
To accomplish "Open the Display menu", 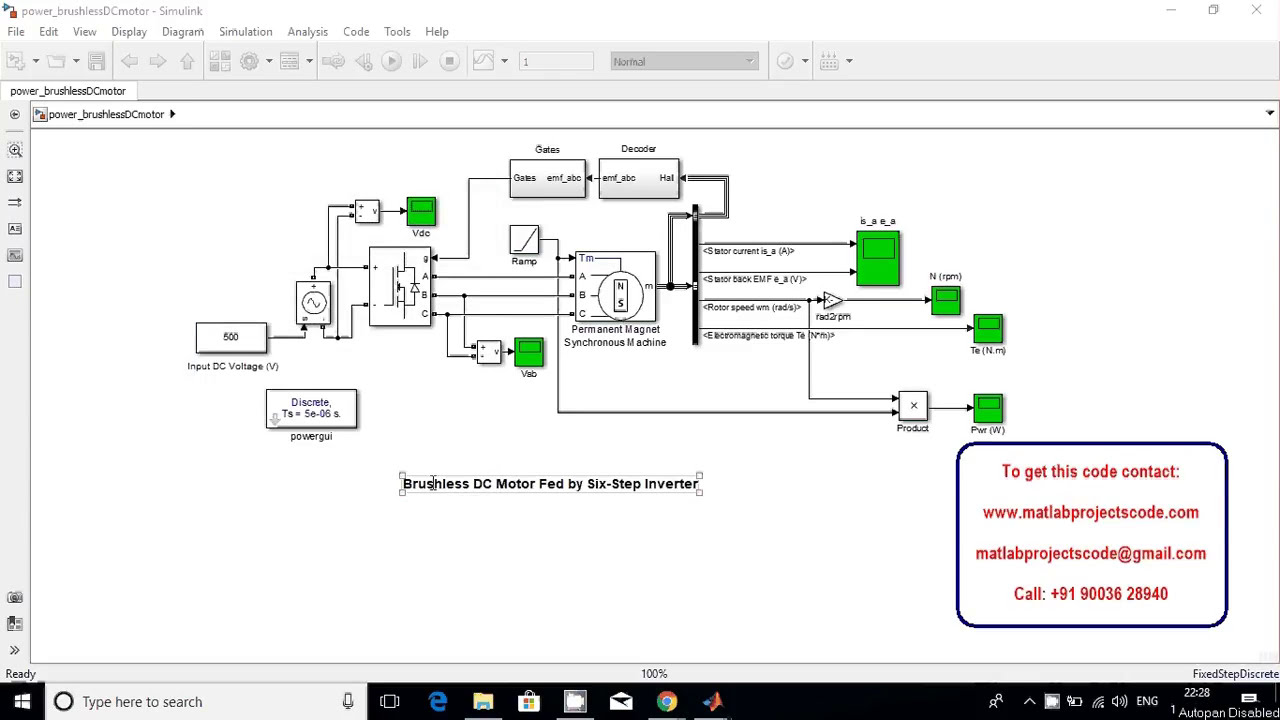I will 129,32.
